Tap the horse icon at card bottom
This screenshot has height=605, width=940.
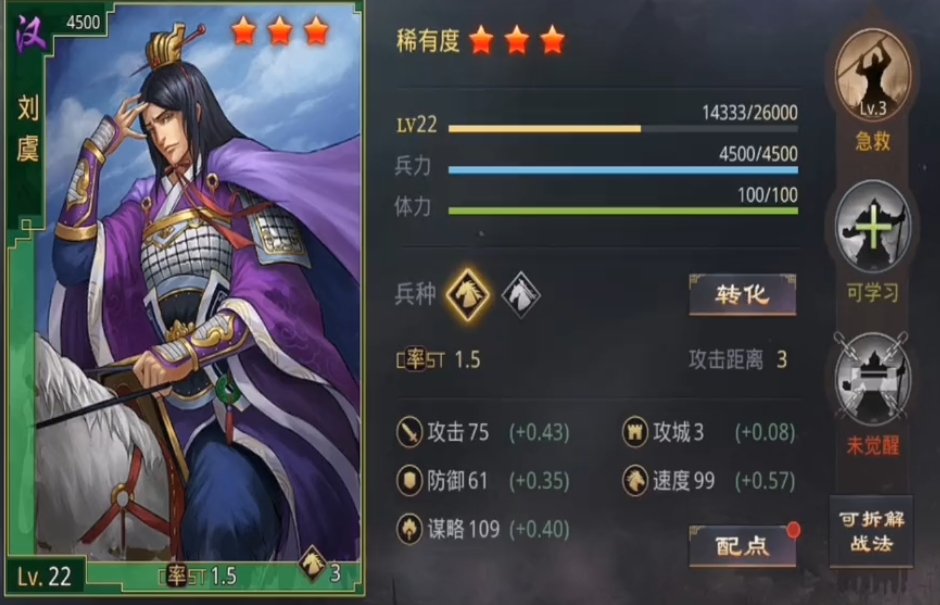(312, 564)
